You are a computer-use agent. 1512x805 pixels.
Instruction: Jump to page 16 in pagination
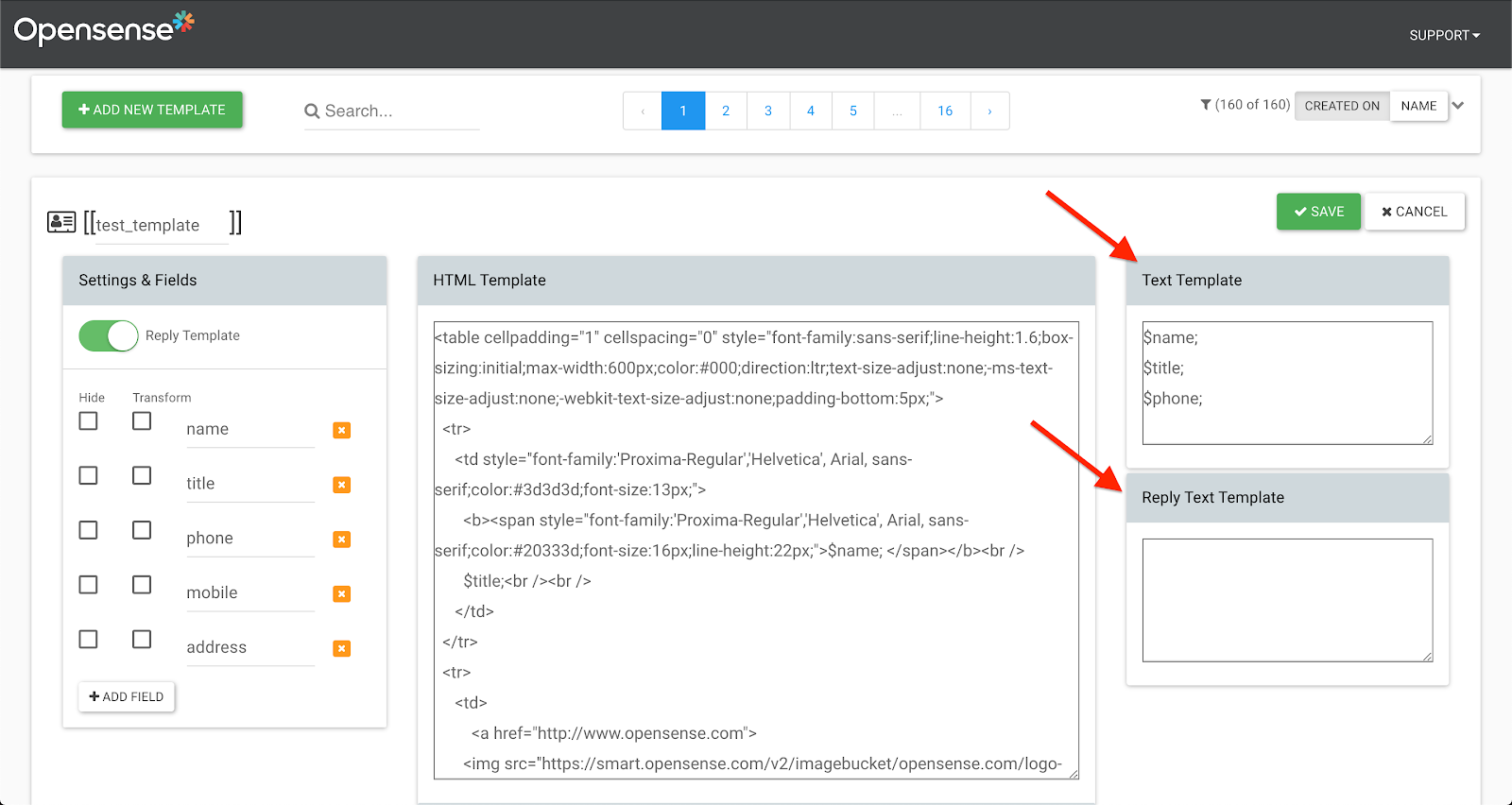pyautogui.click(x=945, y=111)
